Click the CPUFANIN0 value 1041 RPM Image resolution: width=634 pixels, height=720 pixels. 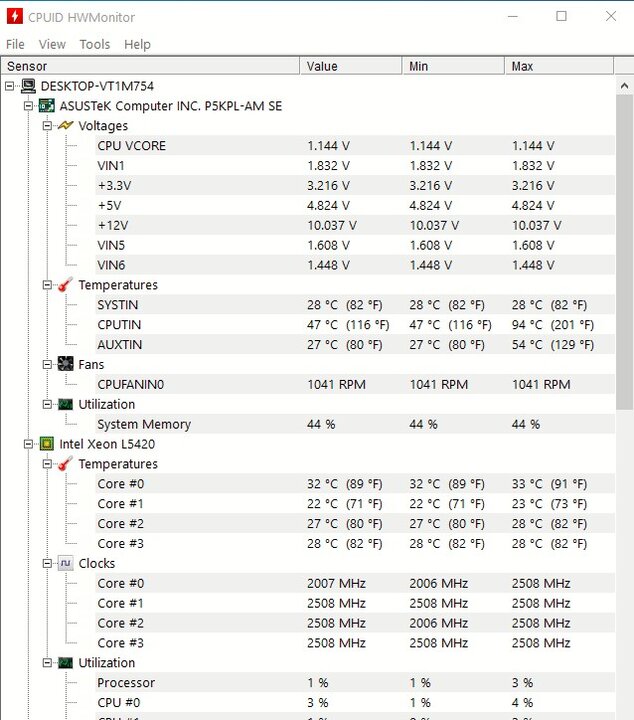tap(336, 384)
